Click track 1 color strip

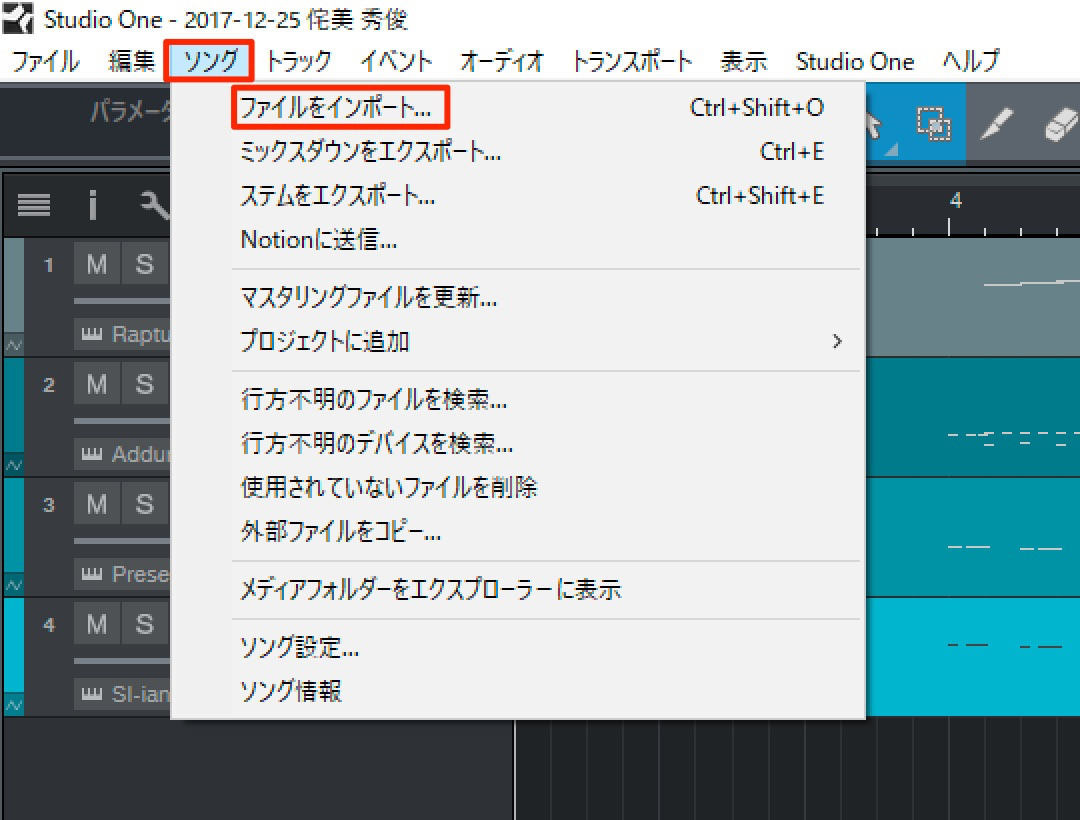click(14, 286)
